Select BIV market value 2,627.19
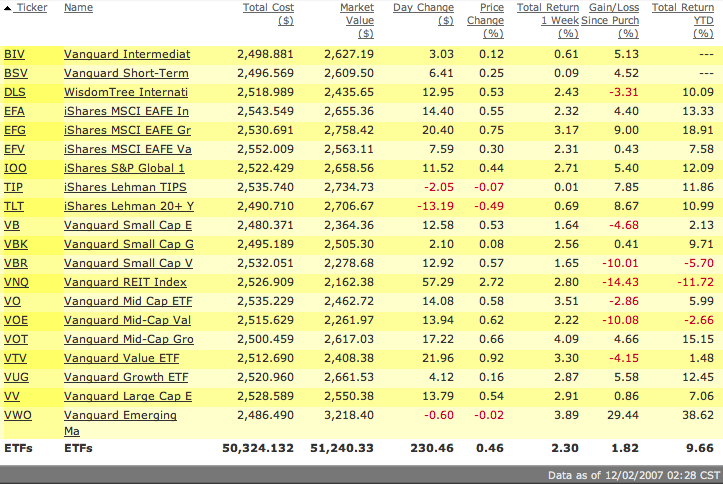 click(349, 54)
